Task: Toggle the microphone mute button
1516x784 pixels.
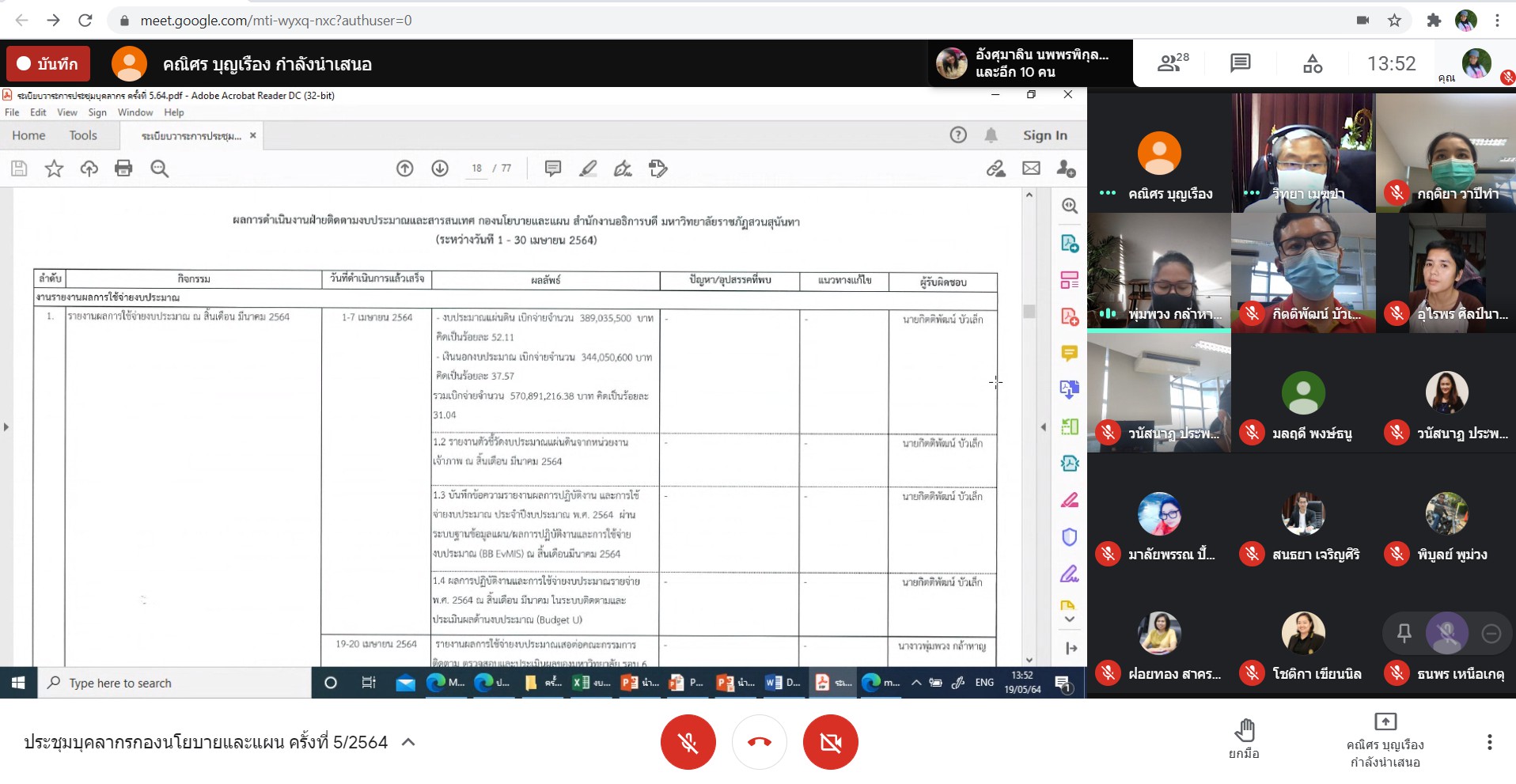Action: (688, 742)
